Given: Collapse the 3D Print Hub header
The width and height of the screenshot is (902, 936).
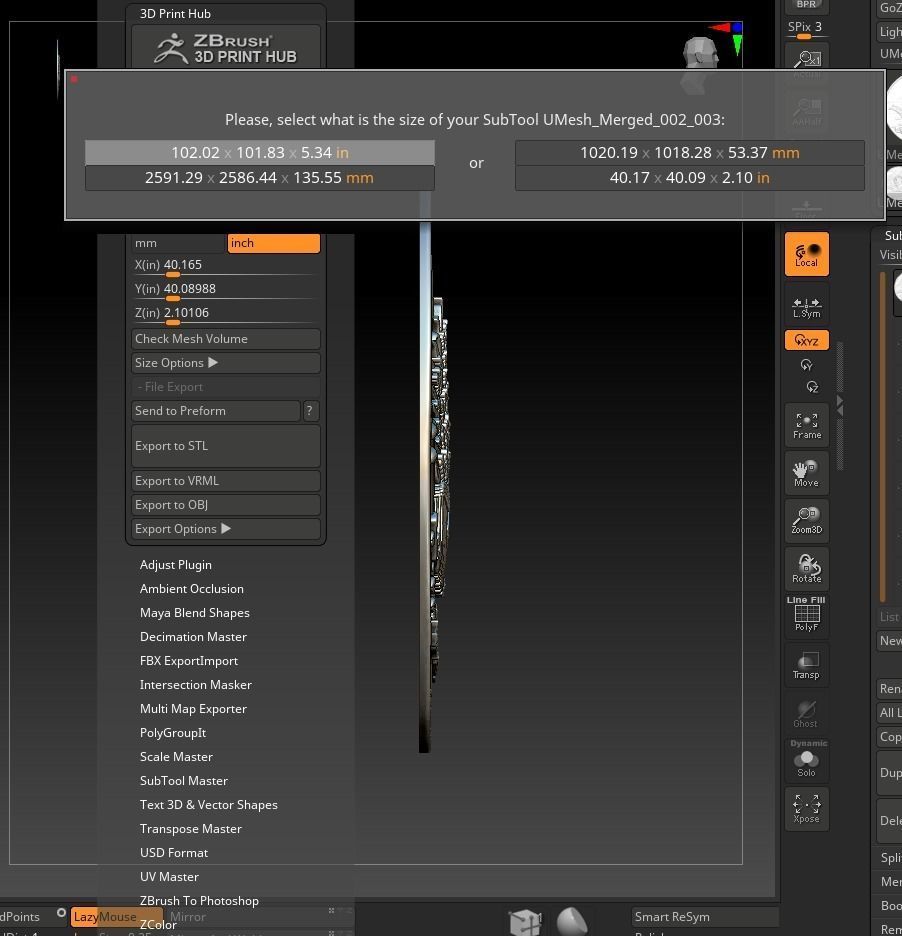Looking at the screenshot, I should point(175,13).
